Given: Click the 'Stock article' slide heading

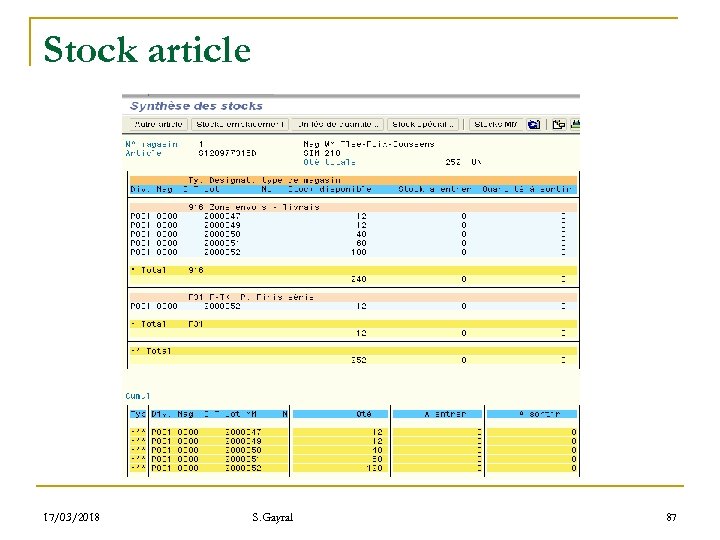Looking at the screenshot, I should (147, 49).
